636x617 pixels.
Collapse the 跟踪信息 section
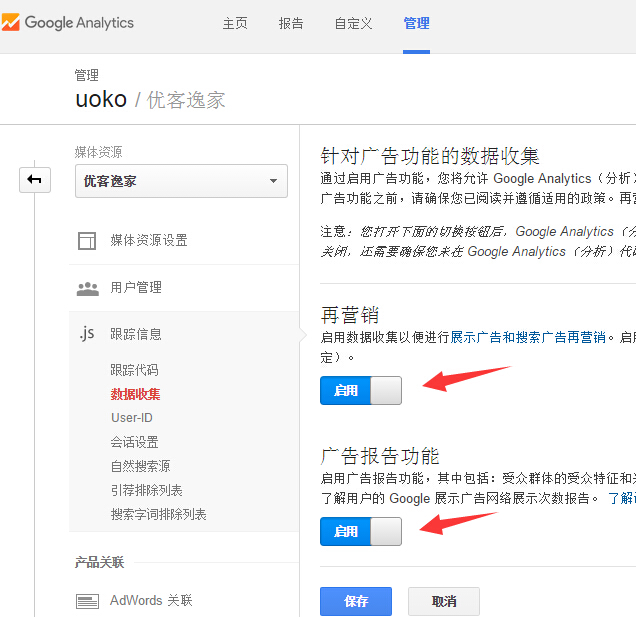point(136,334)
